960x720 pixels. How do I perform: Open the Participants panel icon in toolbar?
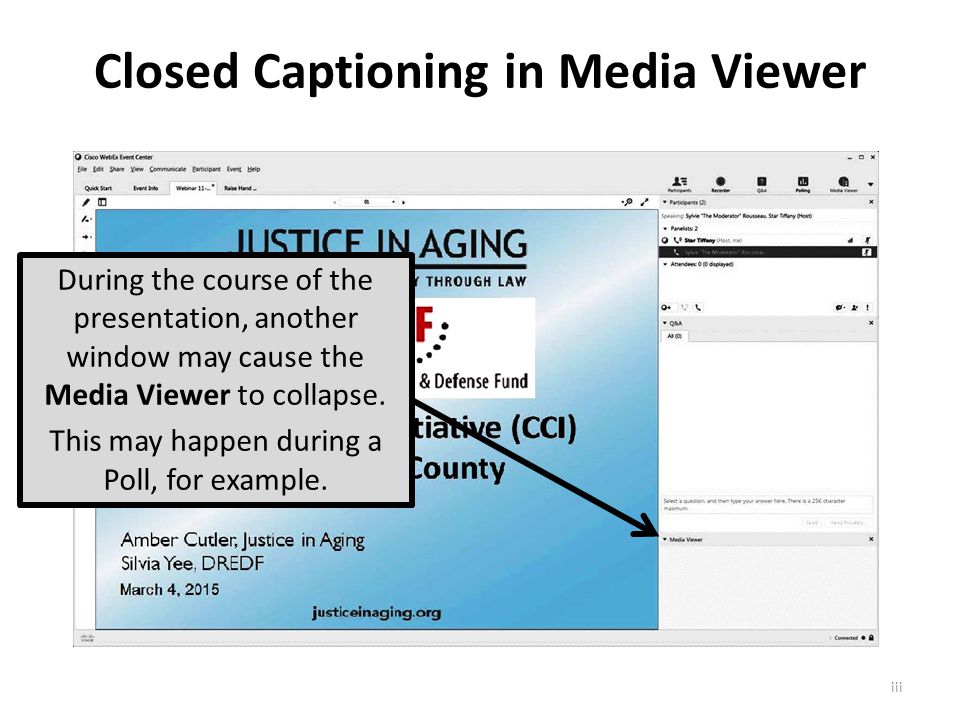pos(680,184)
